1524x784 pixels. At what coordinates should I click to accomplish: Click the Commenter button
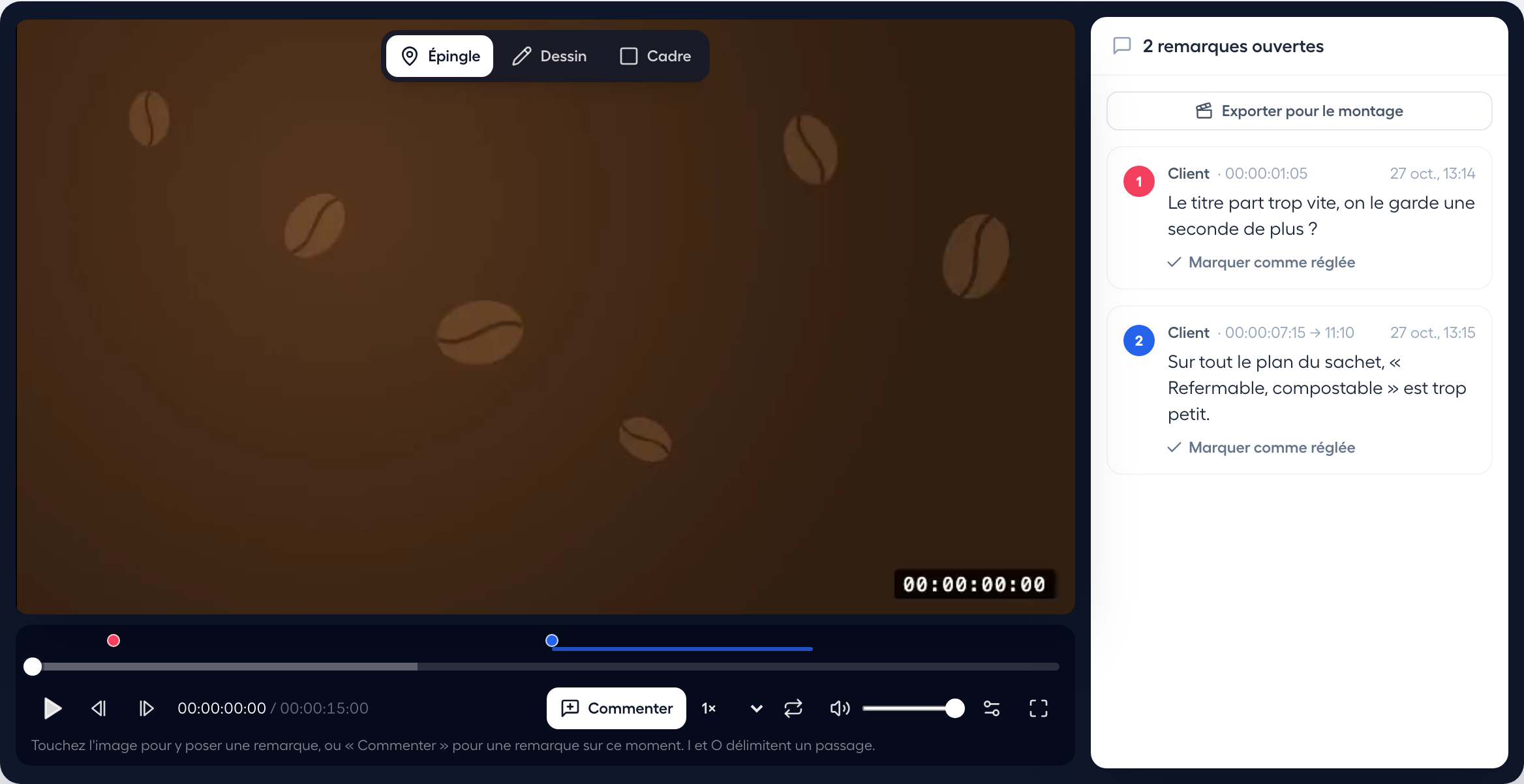tap(617, 708)
